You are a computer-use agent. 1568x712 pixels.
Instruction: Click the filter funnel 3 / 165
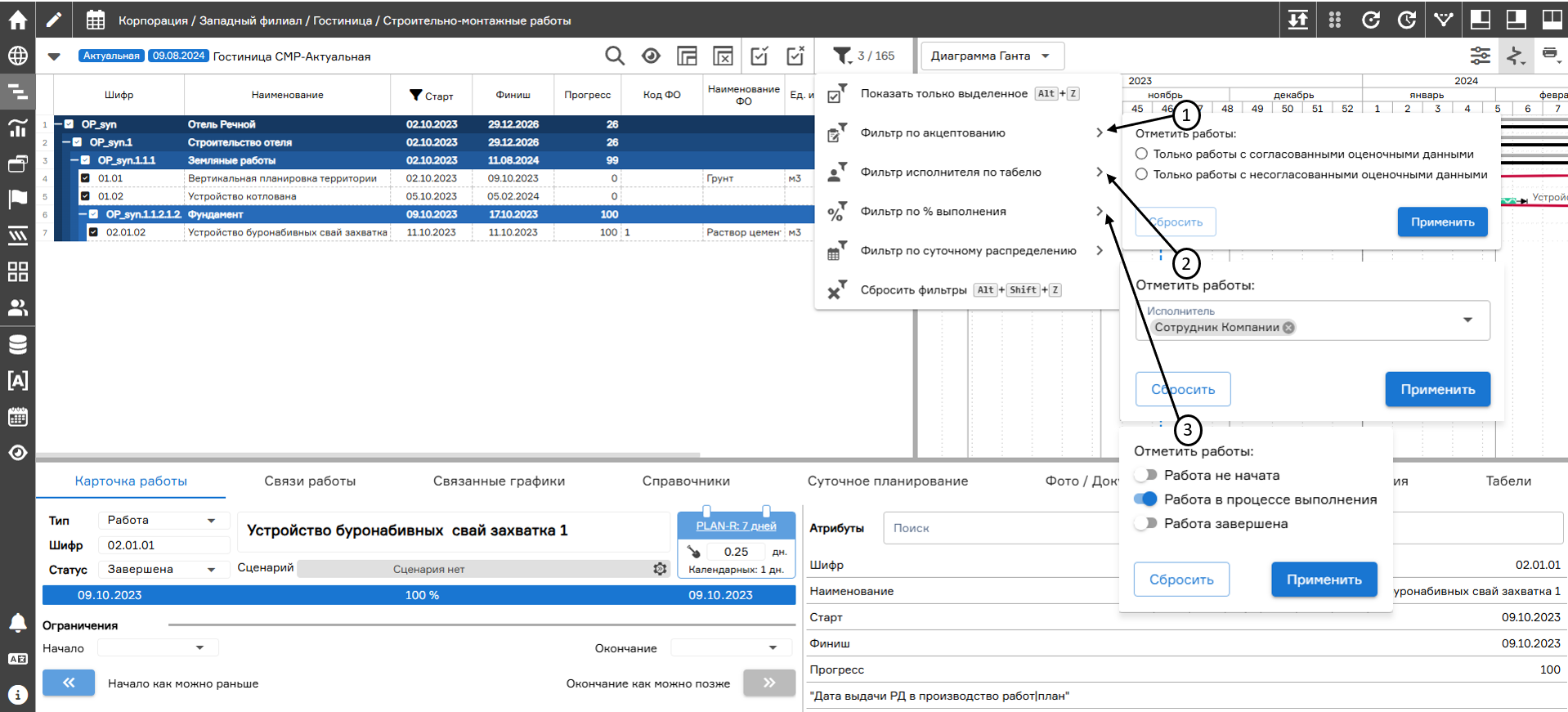(x=863, y=56)
